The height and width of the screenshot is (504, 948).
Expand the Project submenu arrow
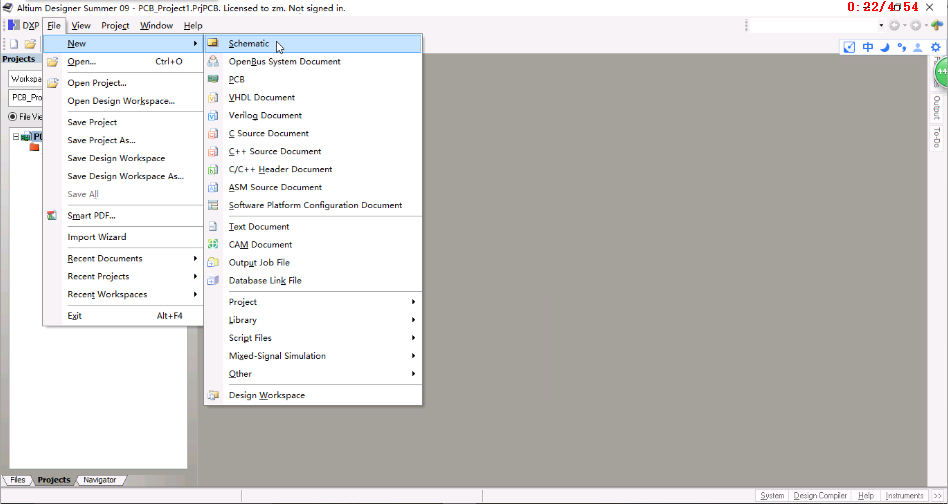coord(414,302)
